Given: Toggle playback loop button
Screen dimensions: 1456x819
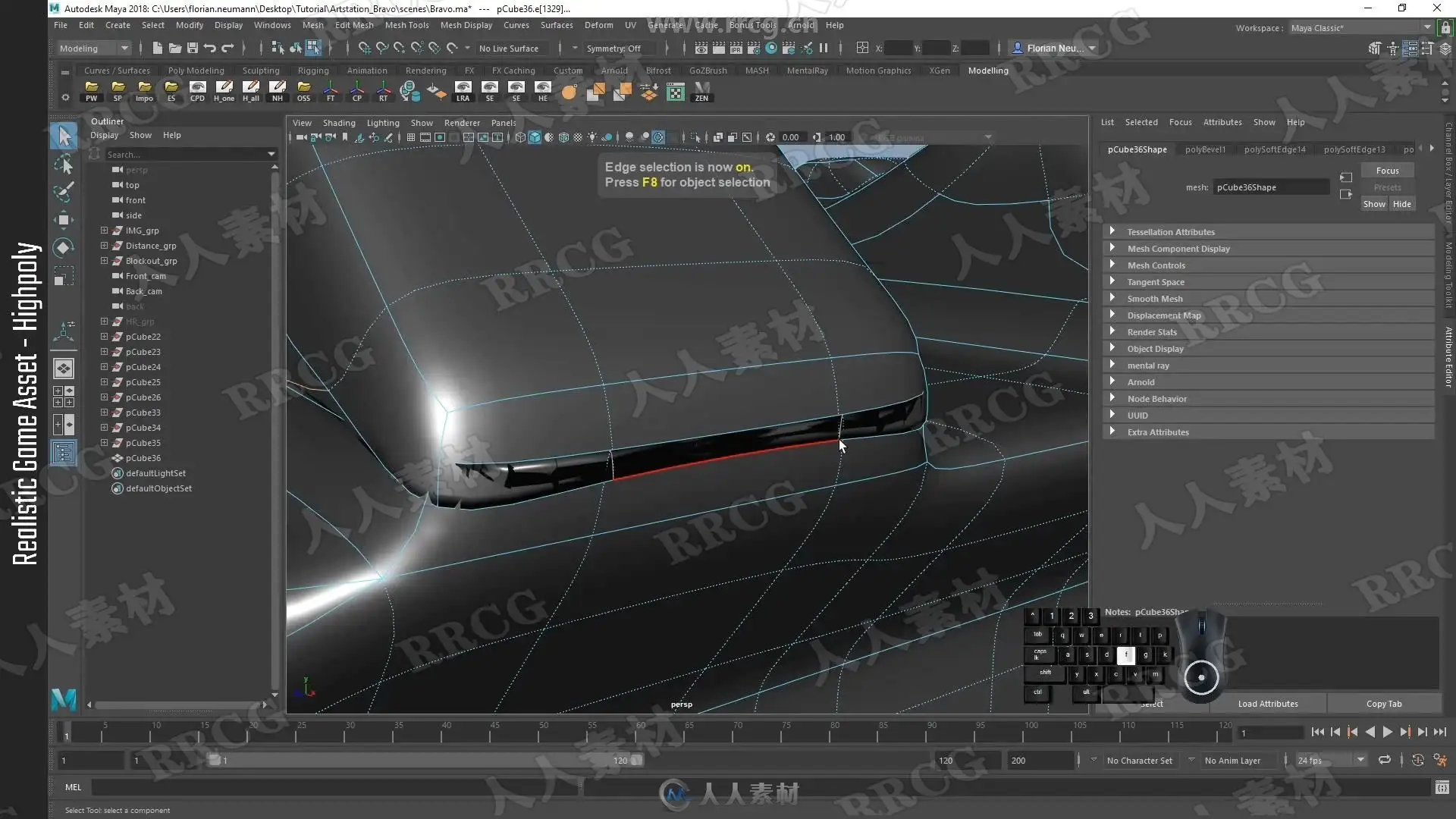Looking at the screenshot, I should [1385, 760].
